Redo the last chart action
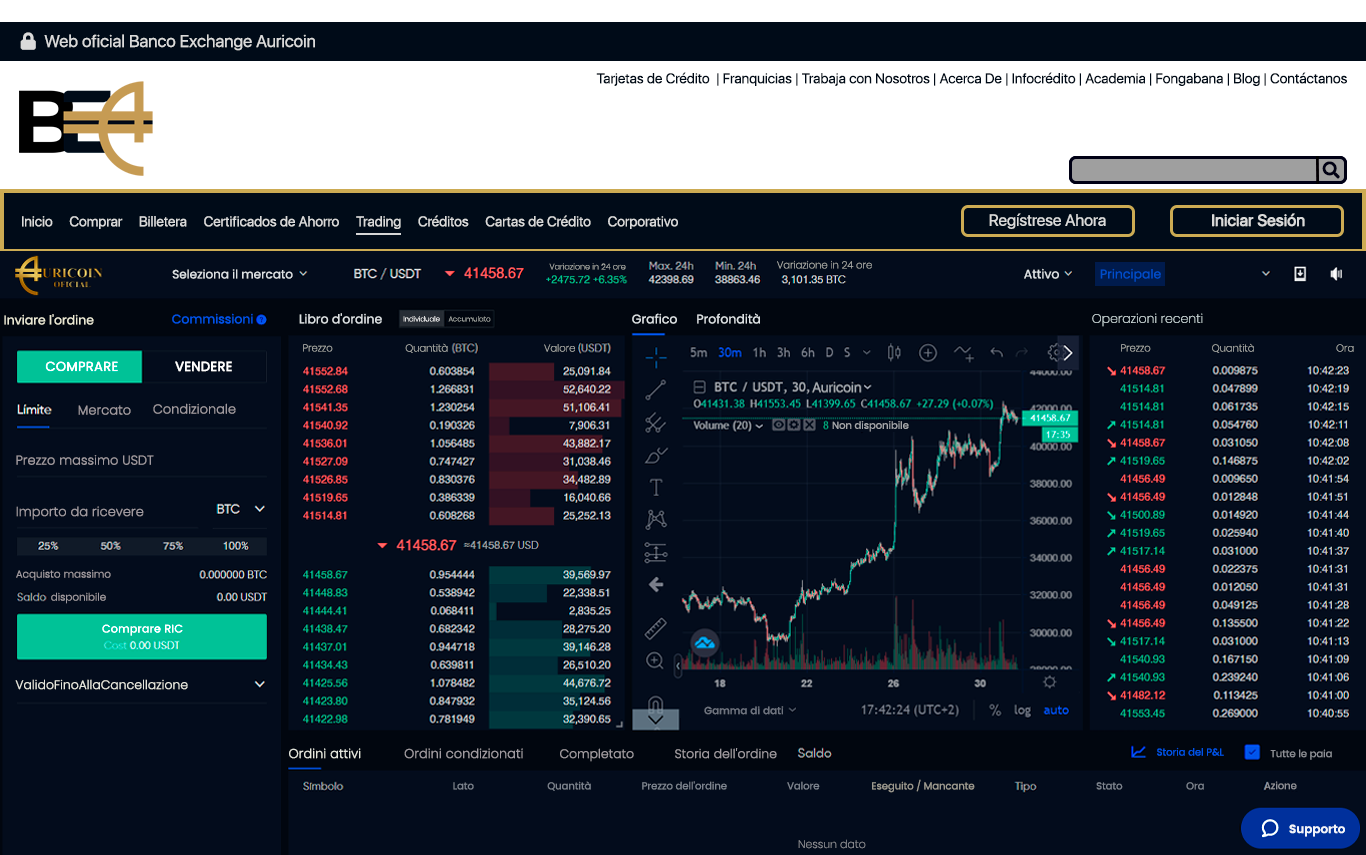The height and width of the screenshot is (855, 1366). [x=1021, y=352]
